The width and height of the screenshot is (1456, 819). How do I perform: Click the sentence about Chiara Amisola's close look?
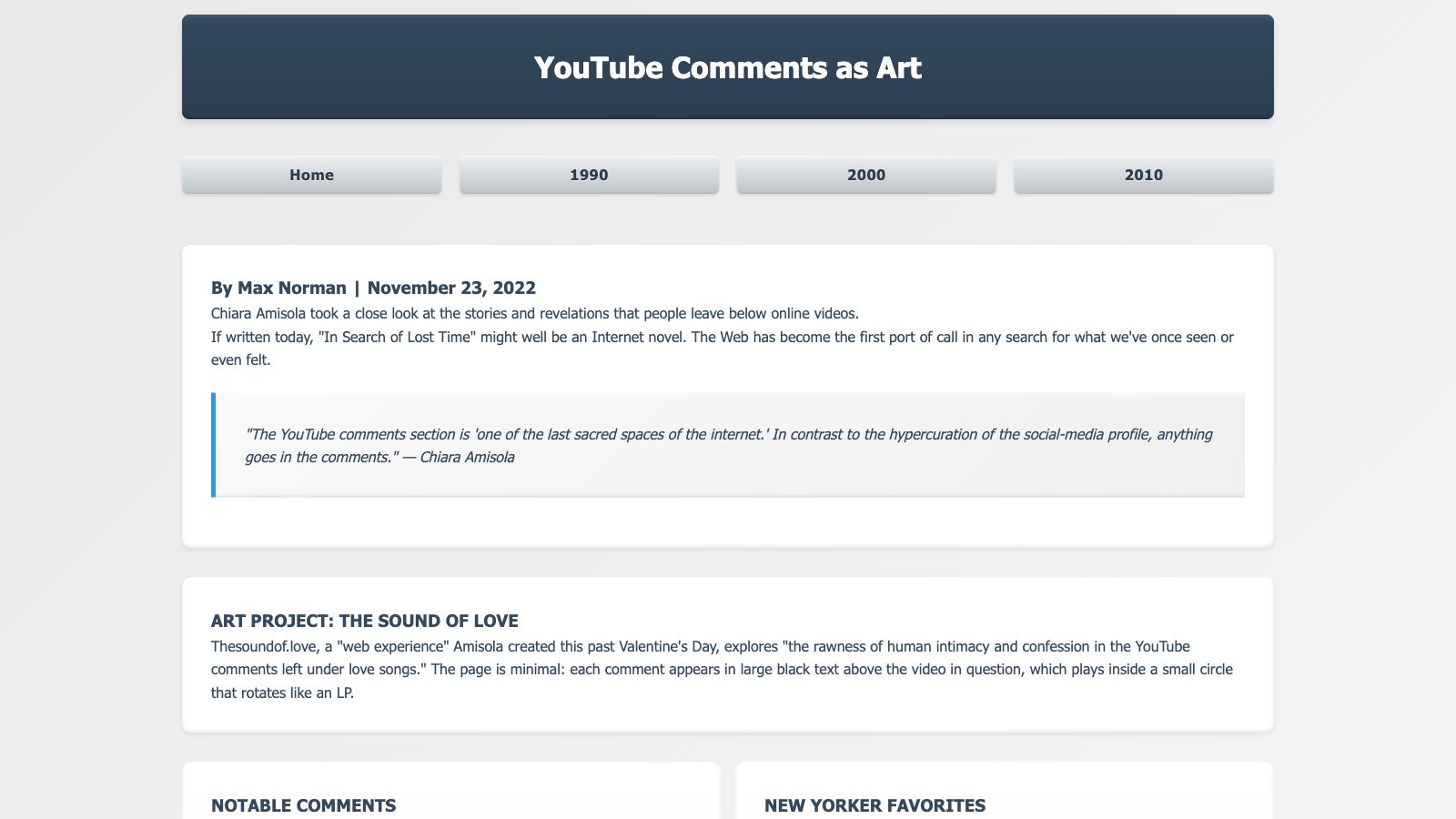point(535,313)
